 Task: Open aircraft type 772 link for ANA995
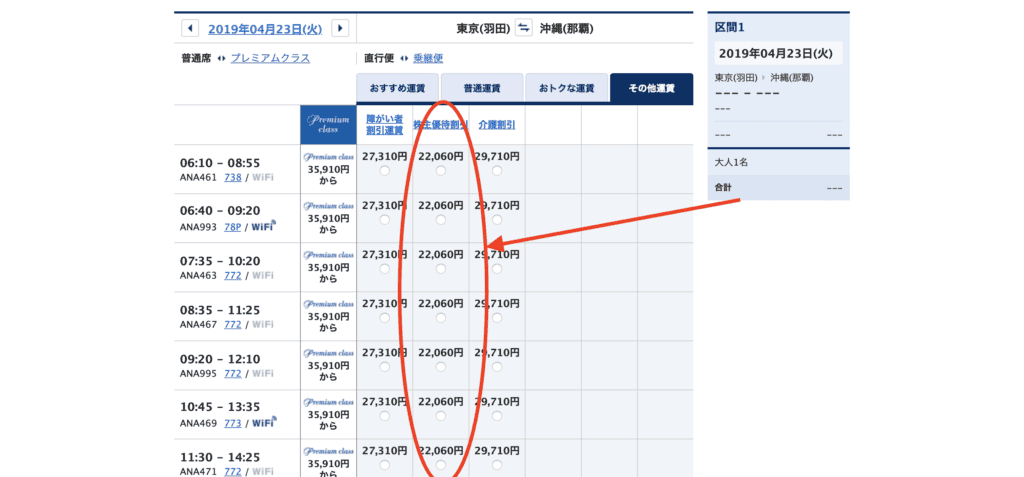232,374
